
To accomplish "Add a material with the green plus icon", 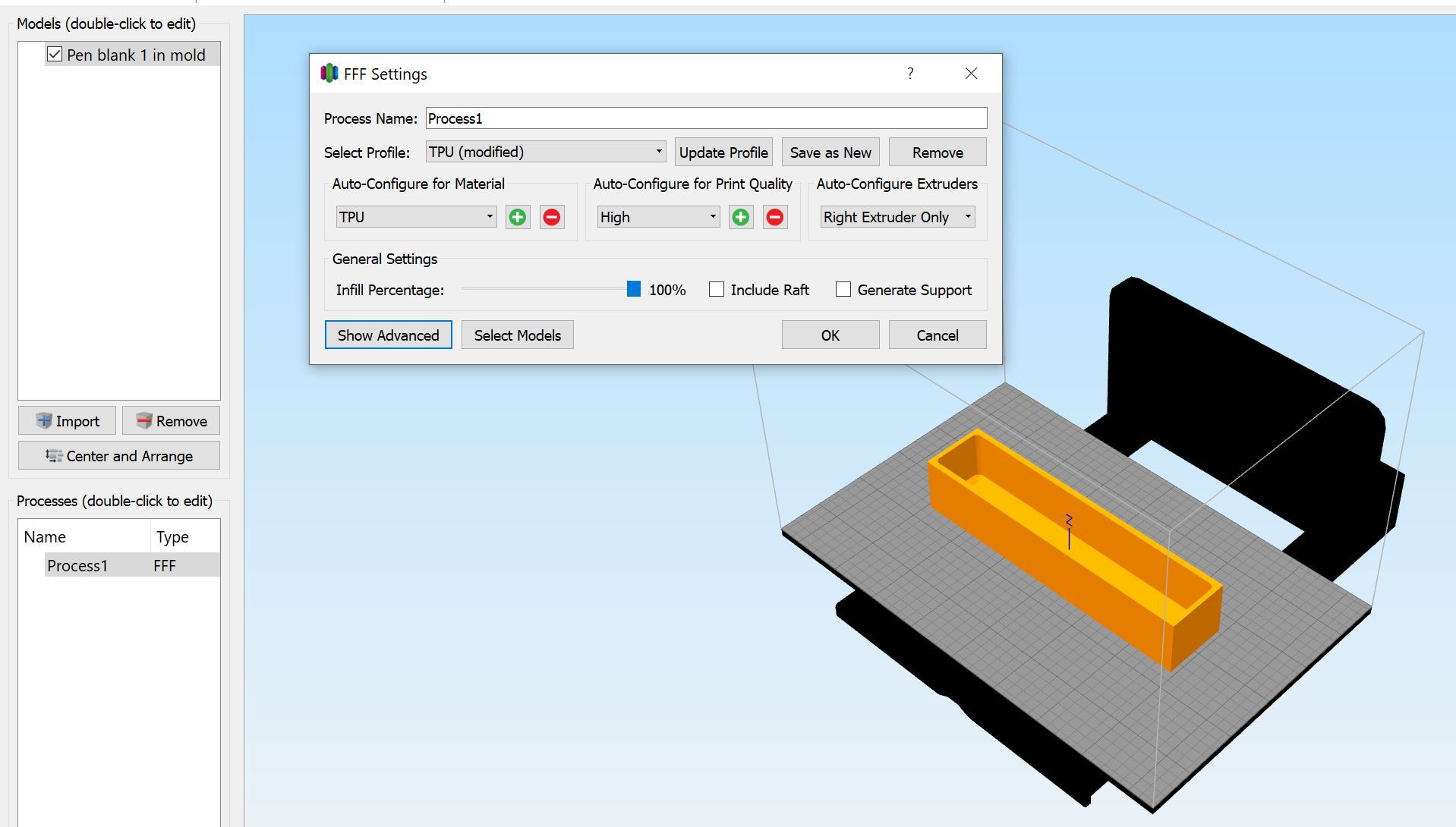I will [x=517, y=217].
